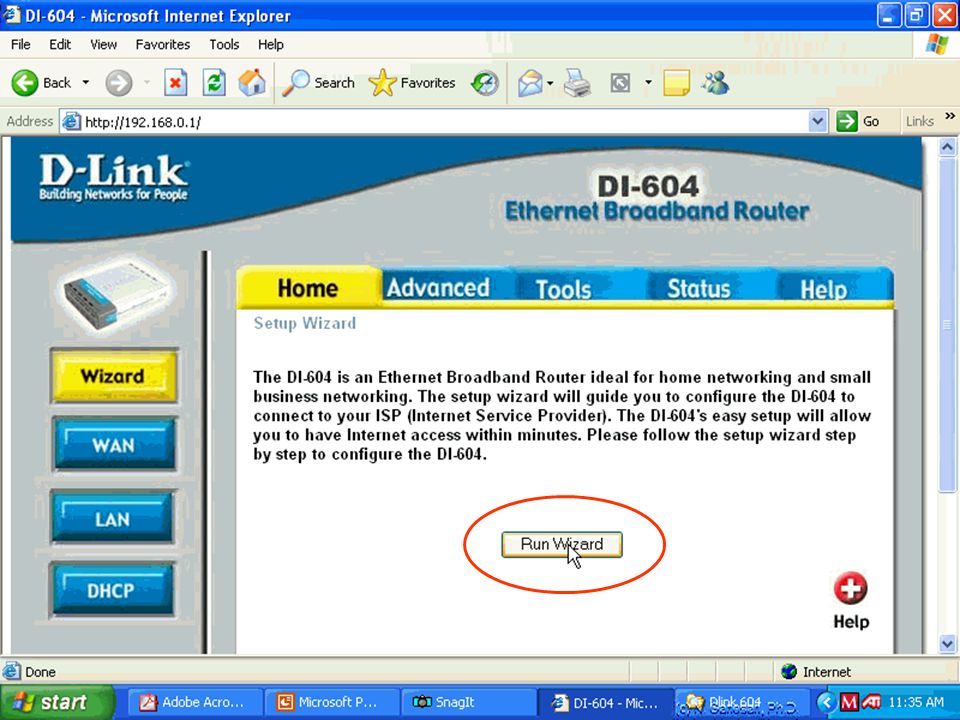The image size is (960, 720).
Task: Click the vertical scrollbar thumb
Action: point(947,324)
